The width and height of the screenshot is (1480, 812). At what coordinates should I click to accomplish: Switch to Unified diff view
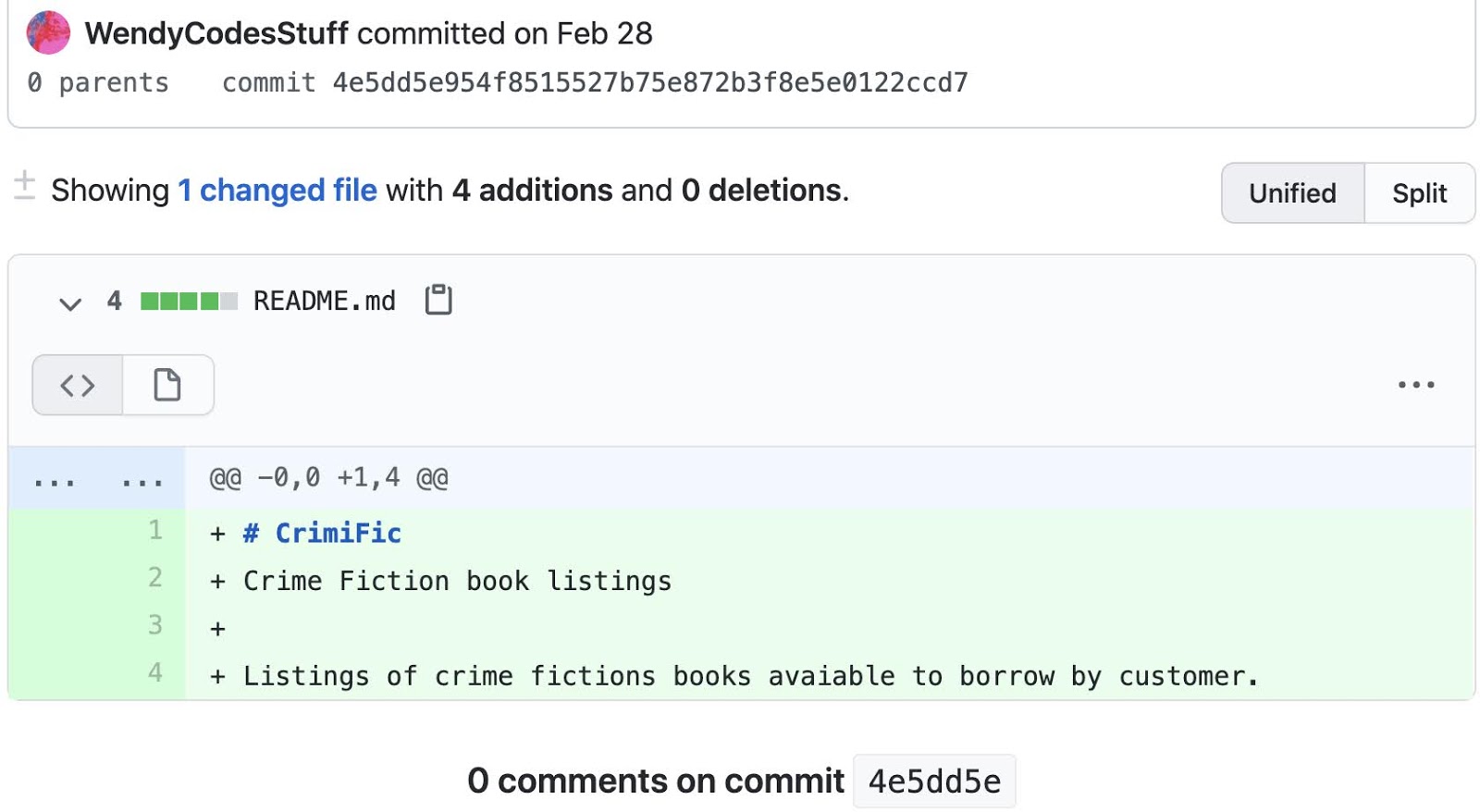tap(1291, 193)
